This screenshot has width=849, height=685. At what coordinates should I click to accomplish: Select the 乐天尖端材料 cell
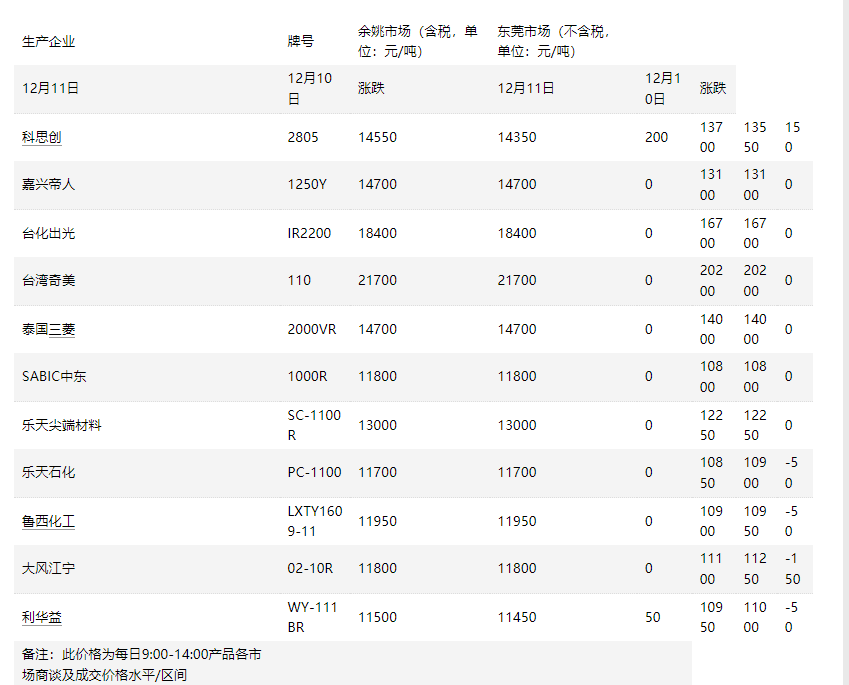coord(62,425)
